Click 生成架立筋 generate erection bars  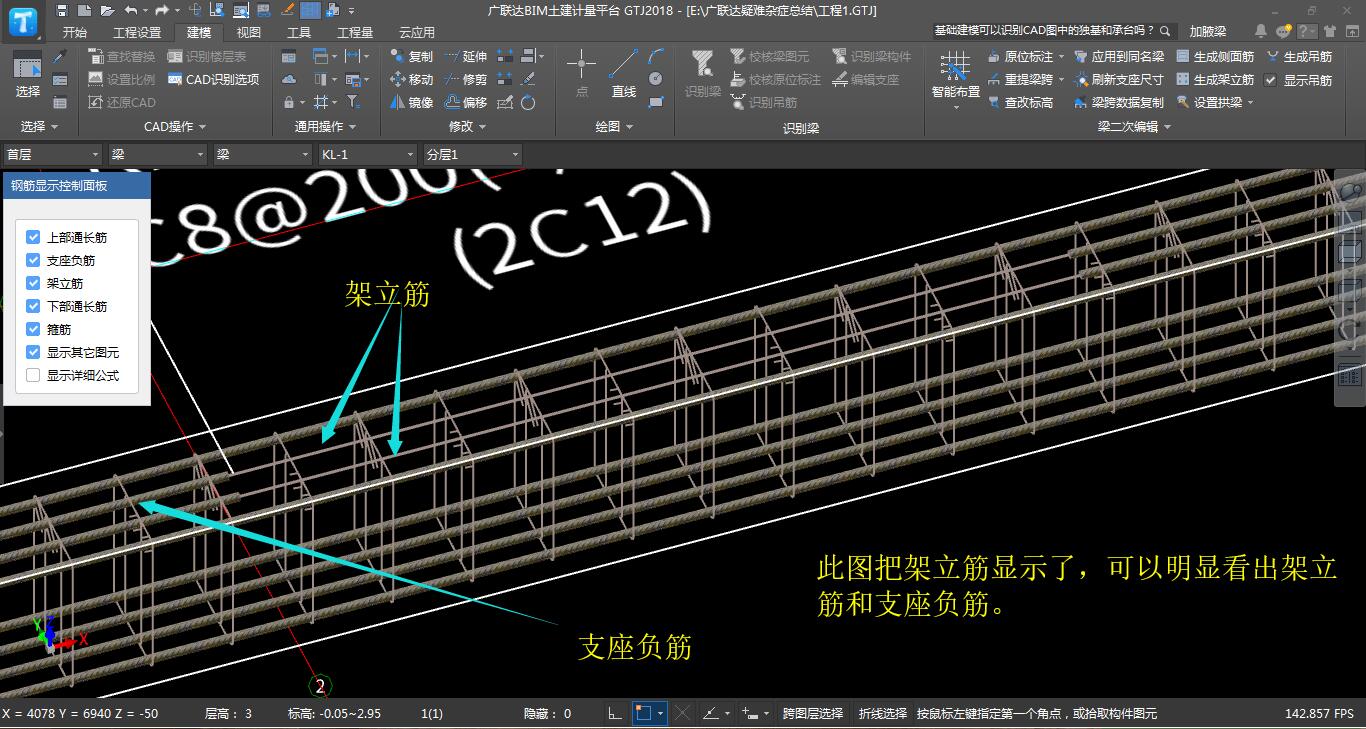tap(1215, 79)
